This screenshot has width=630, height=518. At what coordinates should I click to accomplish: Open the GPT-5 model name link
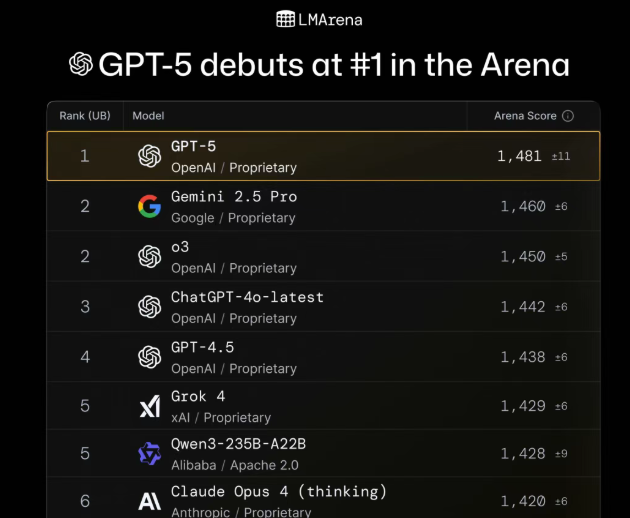point(193,146)
